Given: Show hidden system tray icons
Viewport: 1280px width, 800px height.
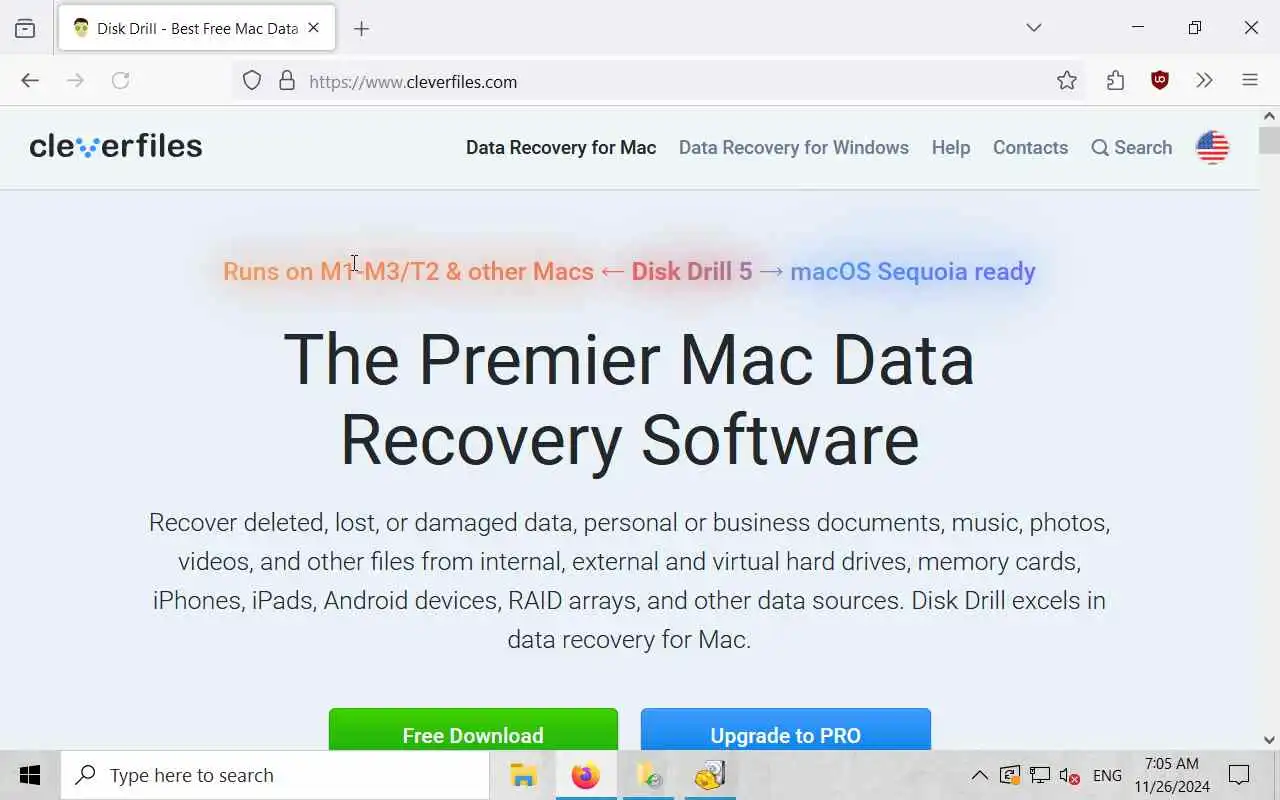Looking at the screenshot, I should 980,775.
